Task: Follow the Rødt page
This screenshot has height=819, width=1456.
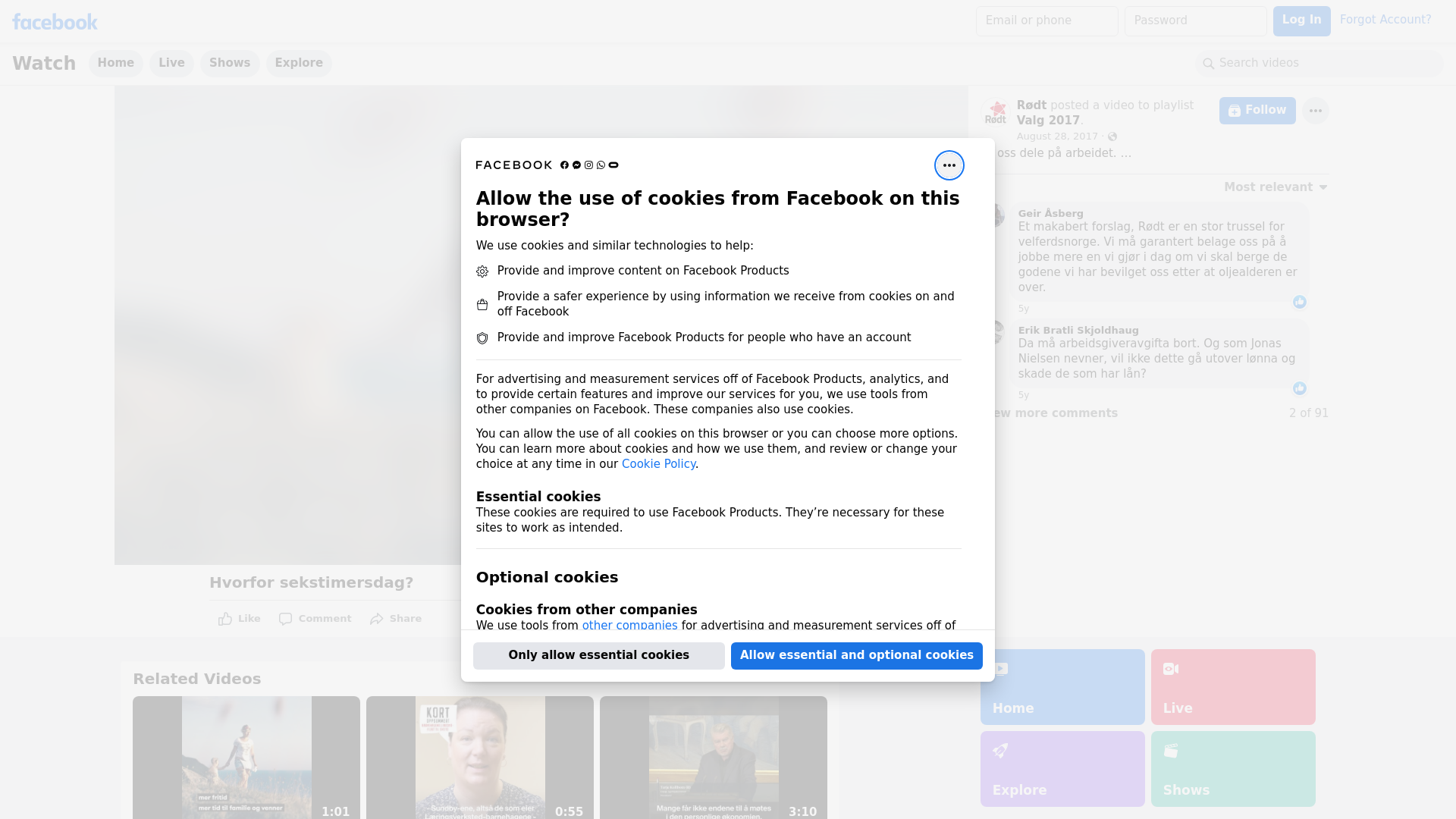Action: coord(1257,111)
